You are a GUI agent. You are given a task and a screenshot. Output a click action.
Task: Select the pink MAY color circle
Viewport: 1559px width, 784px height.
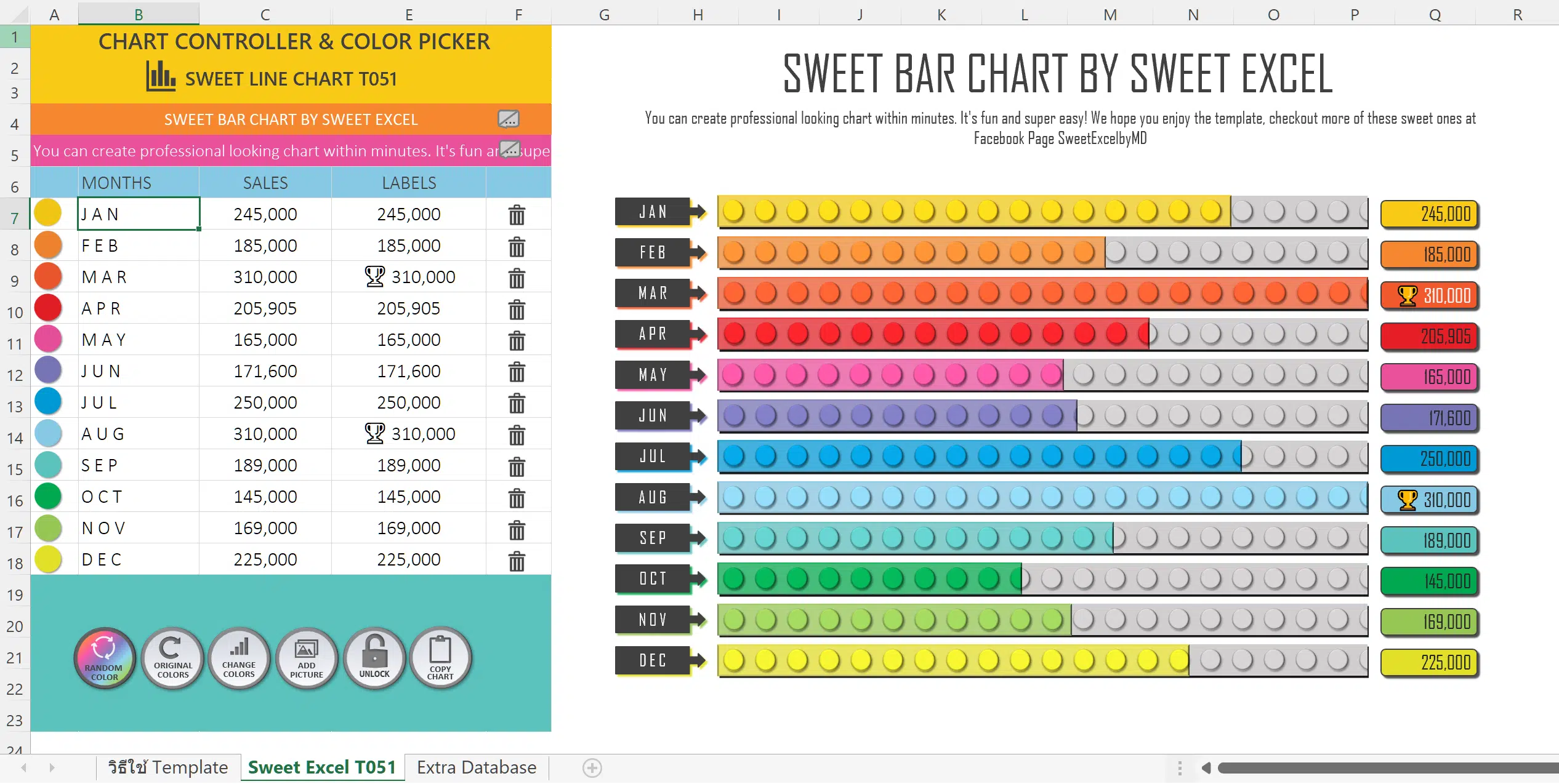[x=48, y=338]
